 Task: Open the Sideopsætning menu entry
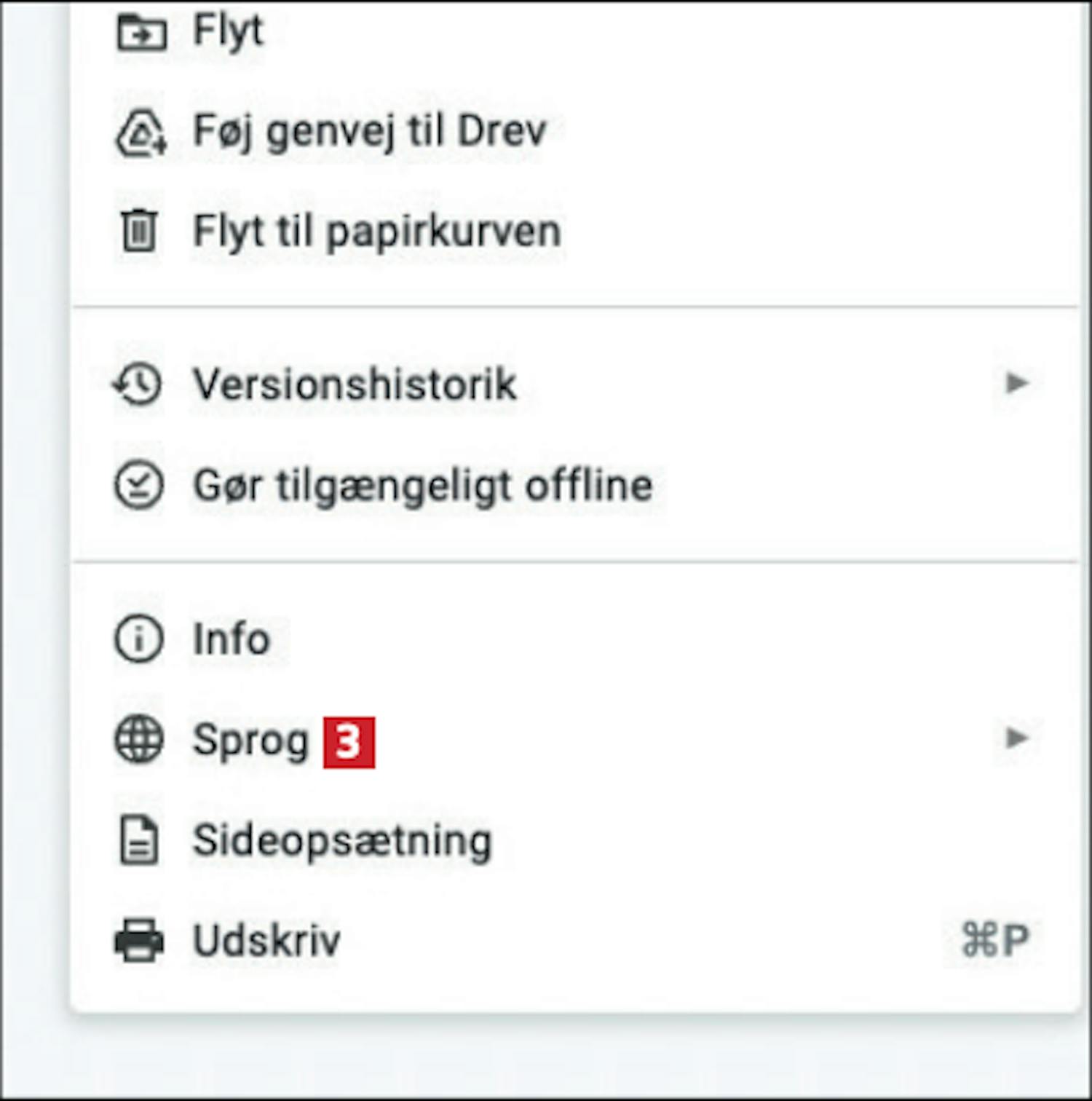574,840
